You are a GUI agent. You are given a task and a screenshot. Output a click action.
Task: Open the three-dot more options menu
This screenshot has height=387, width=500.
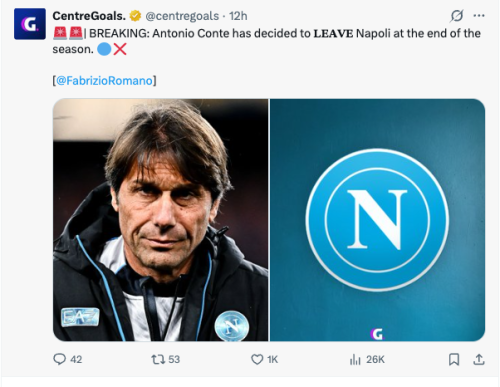coord(479,16)
